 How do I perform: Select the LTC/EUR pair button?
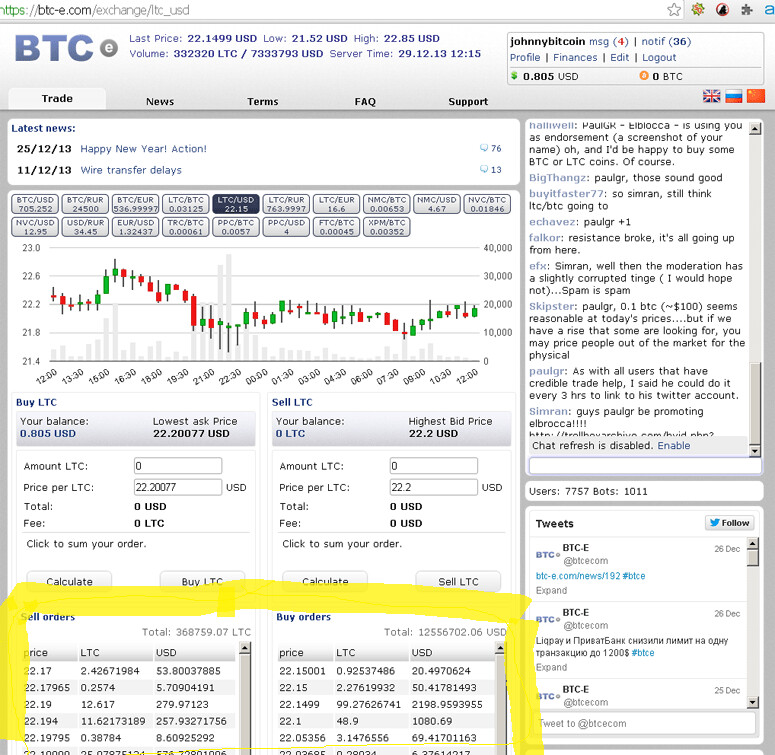coord(337,204)
